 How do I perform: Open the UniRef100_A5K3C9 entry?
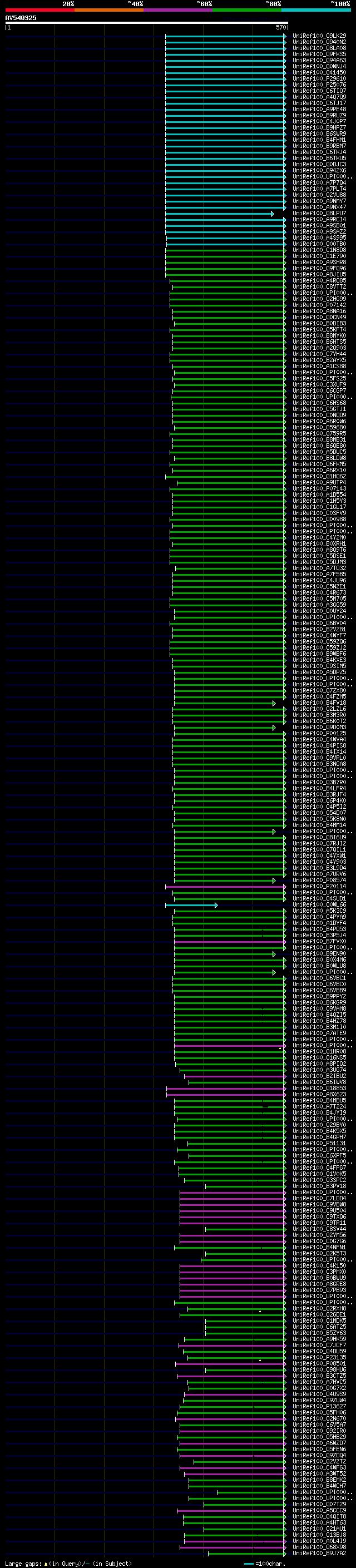point(319,911)
